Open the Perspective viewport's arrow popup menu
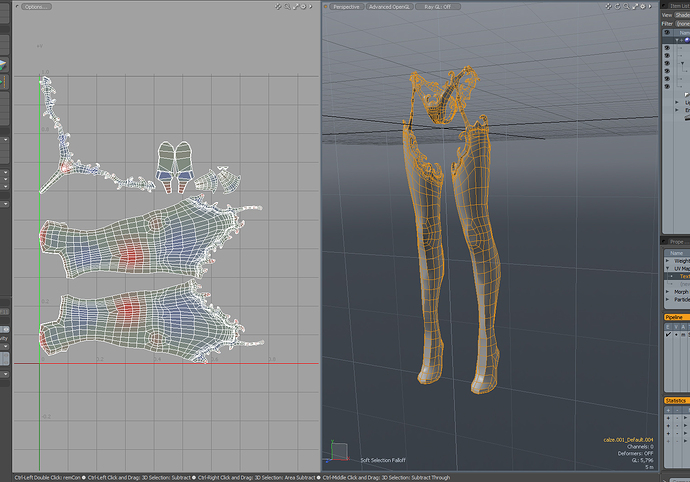Screen dimensions: 690x482 [650, 7]
